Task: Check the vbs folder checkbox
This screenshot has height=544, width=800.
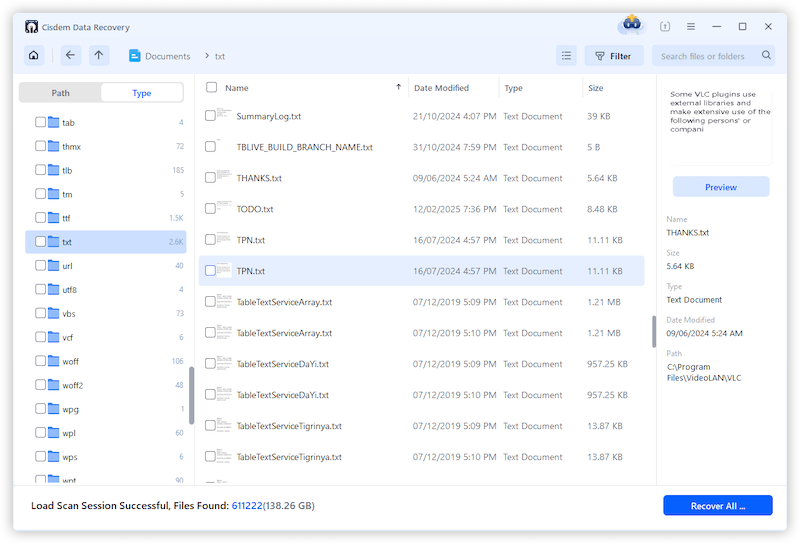Action: (x=40, y=313)
